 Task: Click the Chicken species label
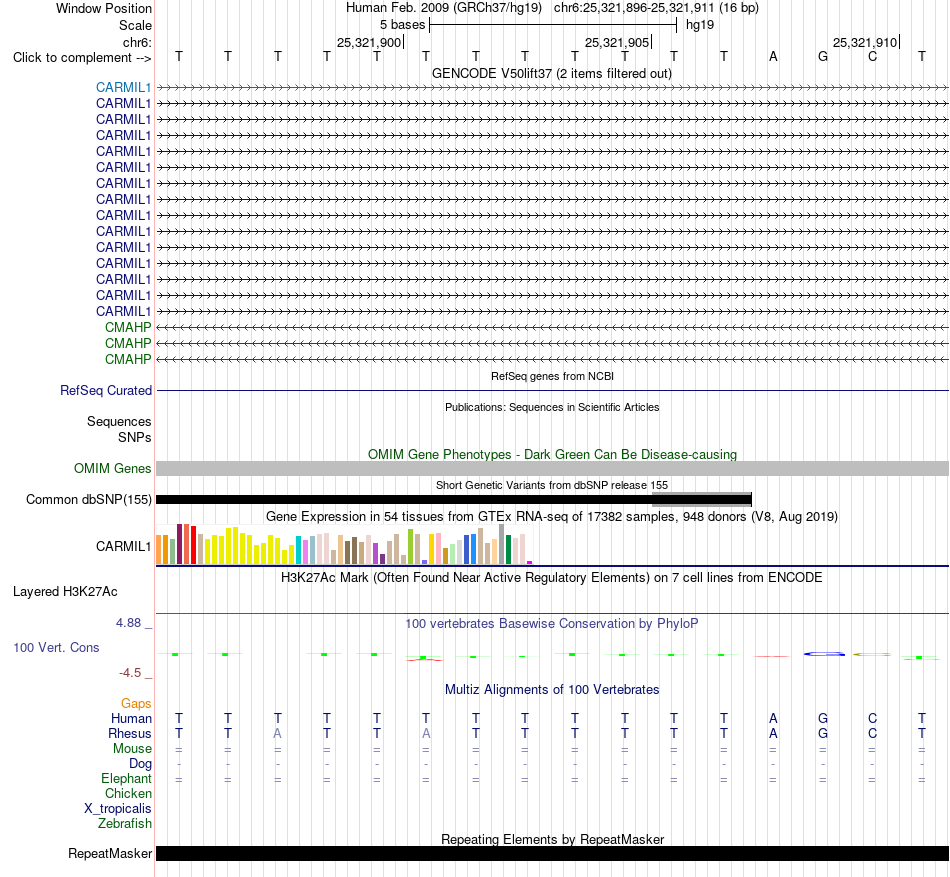(128, 793)
